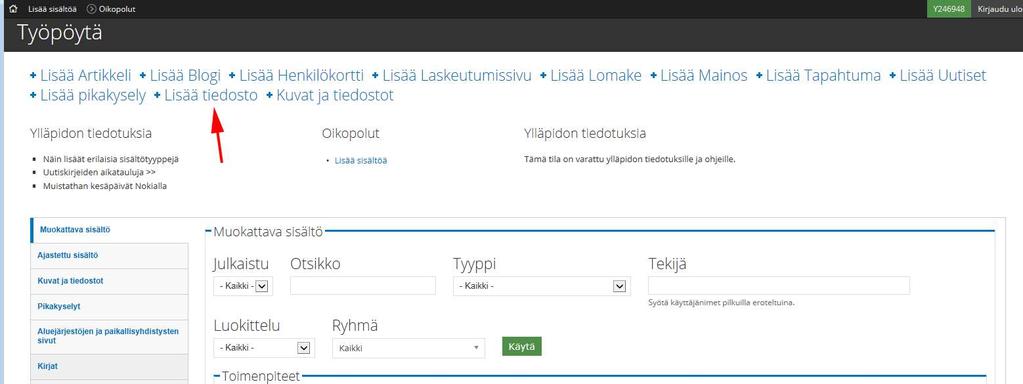Click the green Käytä button
The width and height of the screenshot is (1023, 384).
pyautogui.click(x=521, y=346)
